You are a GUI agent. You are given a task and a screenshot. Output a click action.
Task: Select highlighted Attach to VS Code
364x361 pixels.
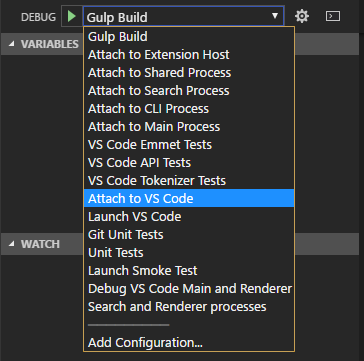(x=189, y=198)
